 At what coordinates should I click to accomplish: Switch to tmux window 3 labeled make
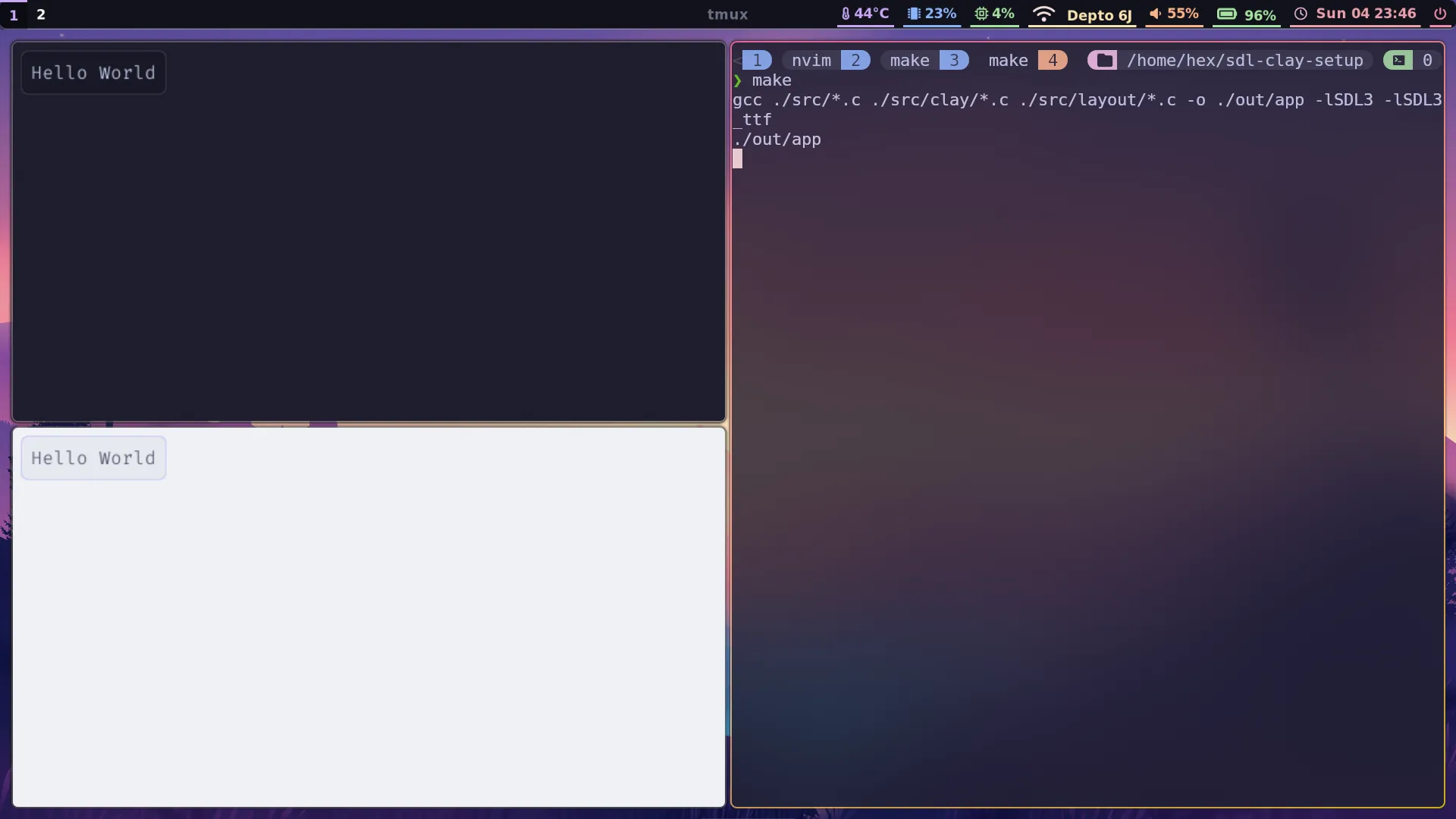909,60
